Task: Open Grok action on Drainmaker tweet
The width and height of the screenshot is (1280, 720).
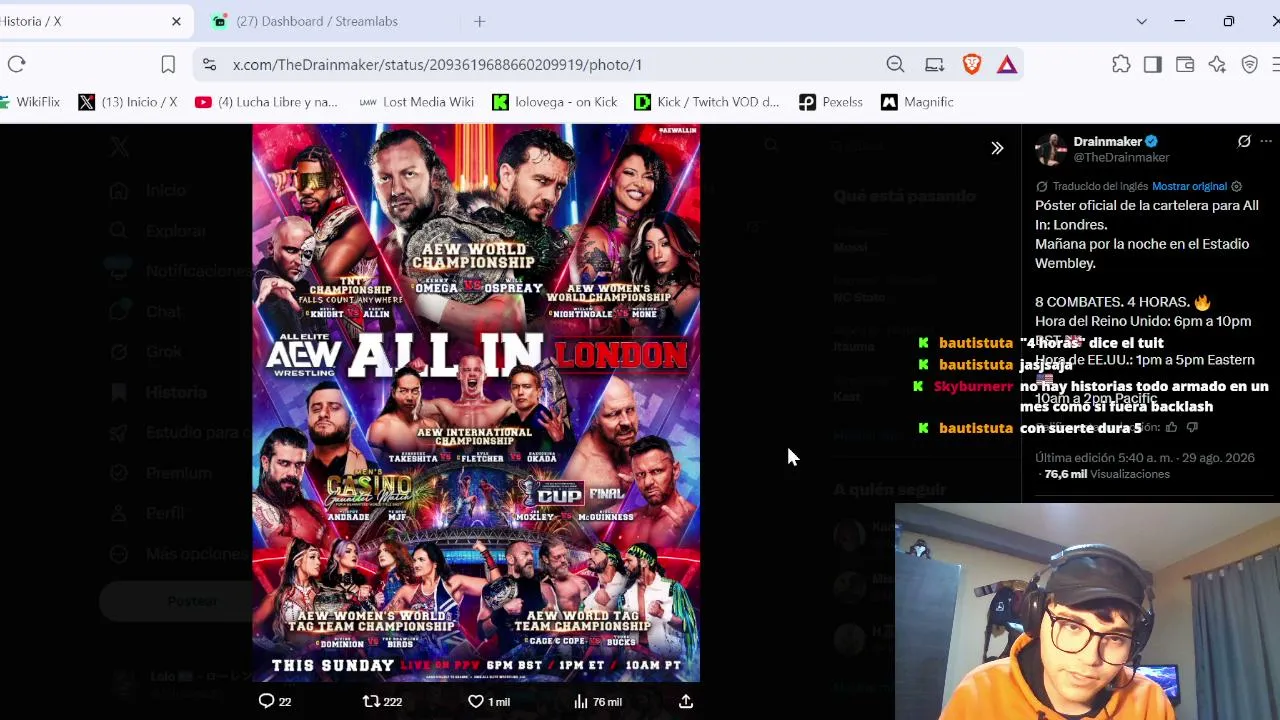Action: click(x=1244, y=142)
